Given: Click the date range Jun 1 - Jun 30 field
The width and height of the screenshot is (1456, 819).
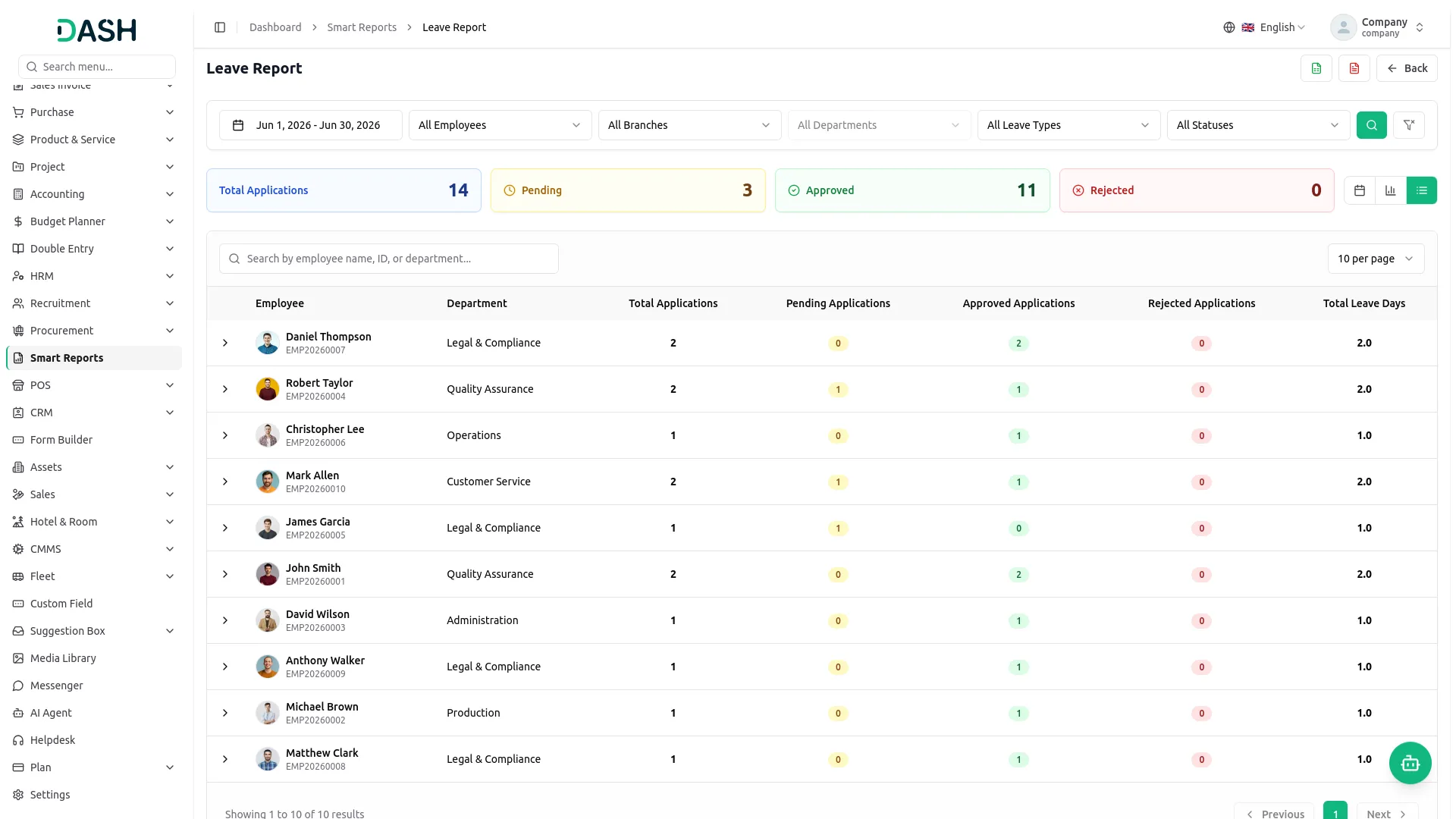Looking at the screenshot, I should (311, 125).
